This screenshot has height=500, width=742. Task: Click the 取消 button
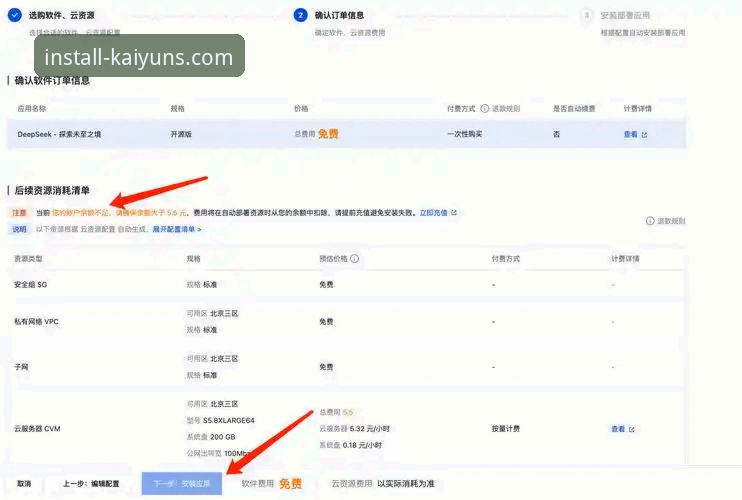click(24, 484)
